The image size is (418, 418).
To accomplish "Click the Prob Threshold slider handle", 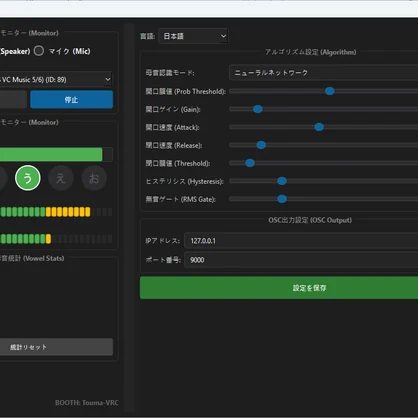I will pyautogui.click(x=330, y=91).
